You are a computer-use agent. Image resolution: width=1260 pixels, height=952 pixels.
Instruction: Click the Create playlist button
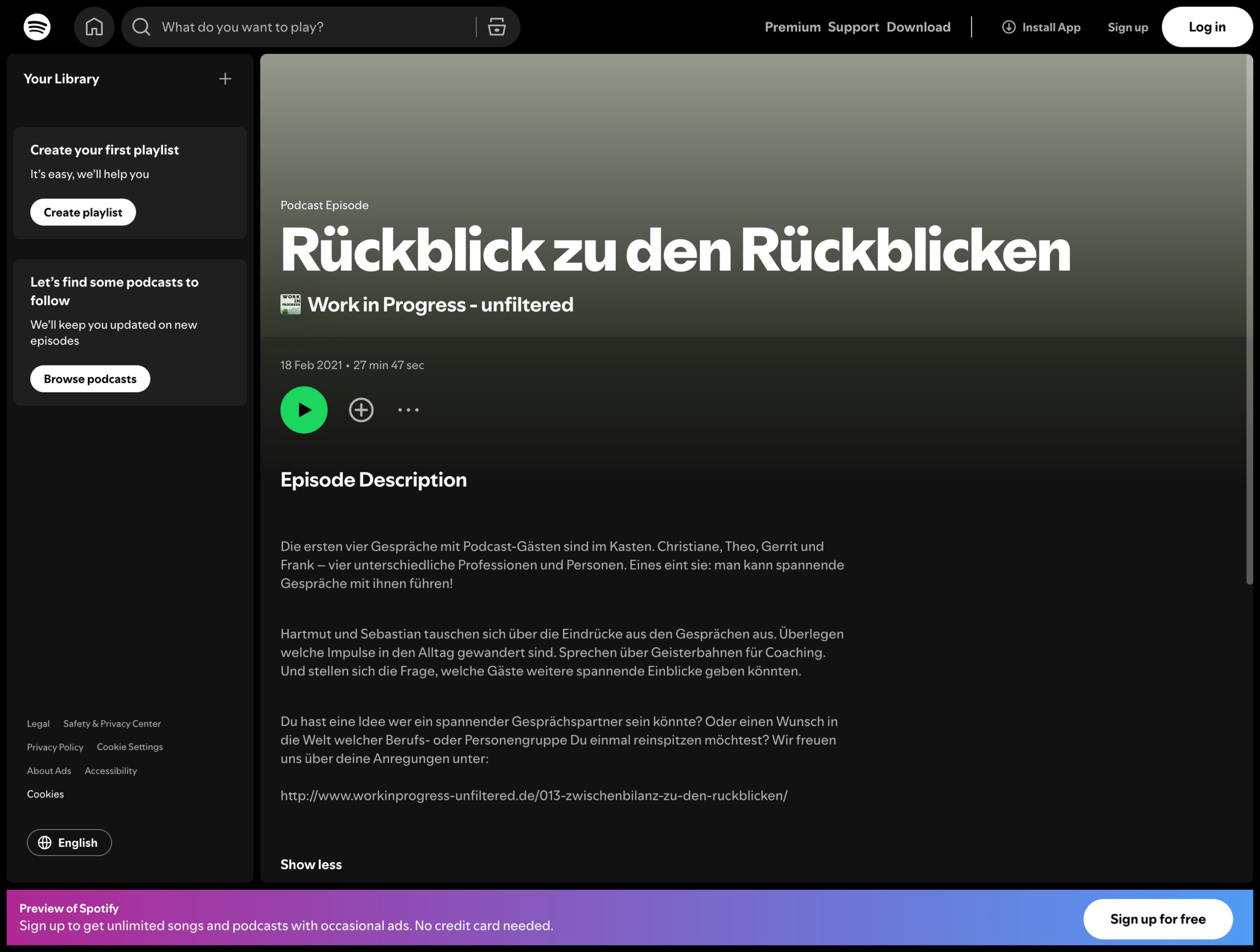pos(83,212)
